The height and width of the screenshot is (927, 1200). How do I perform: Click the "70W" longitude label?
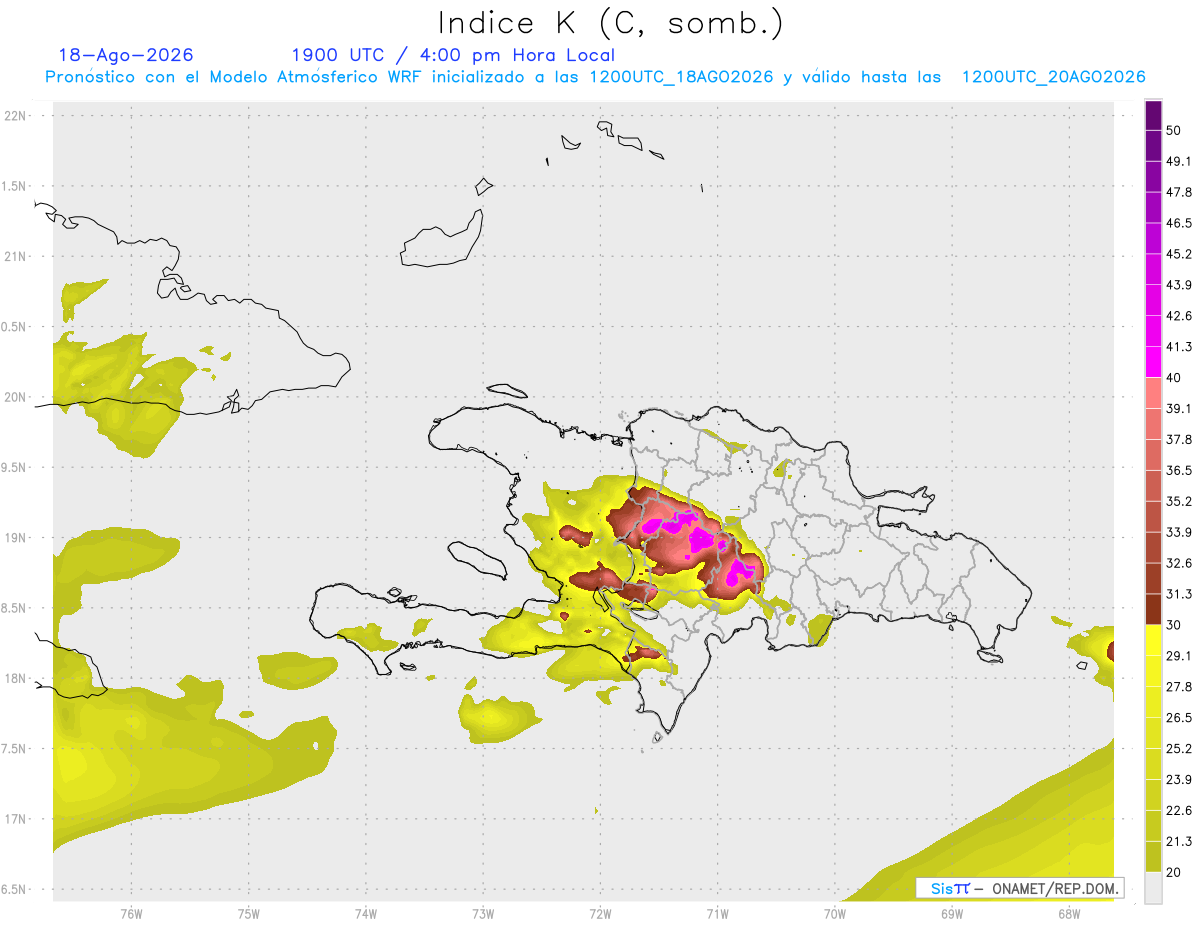coord(835,915)
